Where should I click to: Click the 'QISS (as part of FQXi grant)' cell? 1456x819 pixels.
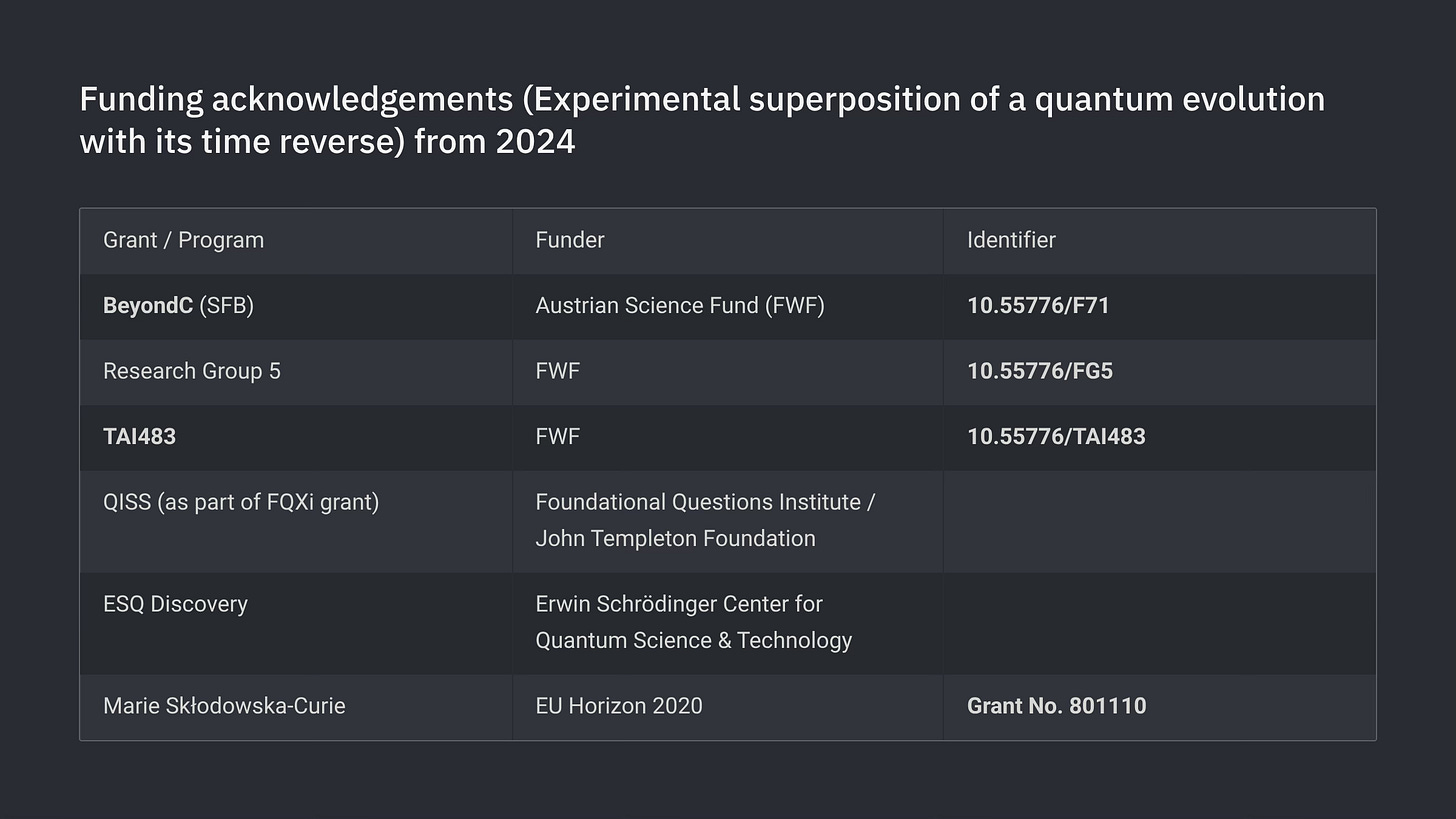[241, 502]
